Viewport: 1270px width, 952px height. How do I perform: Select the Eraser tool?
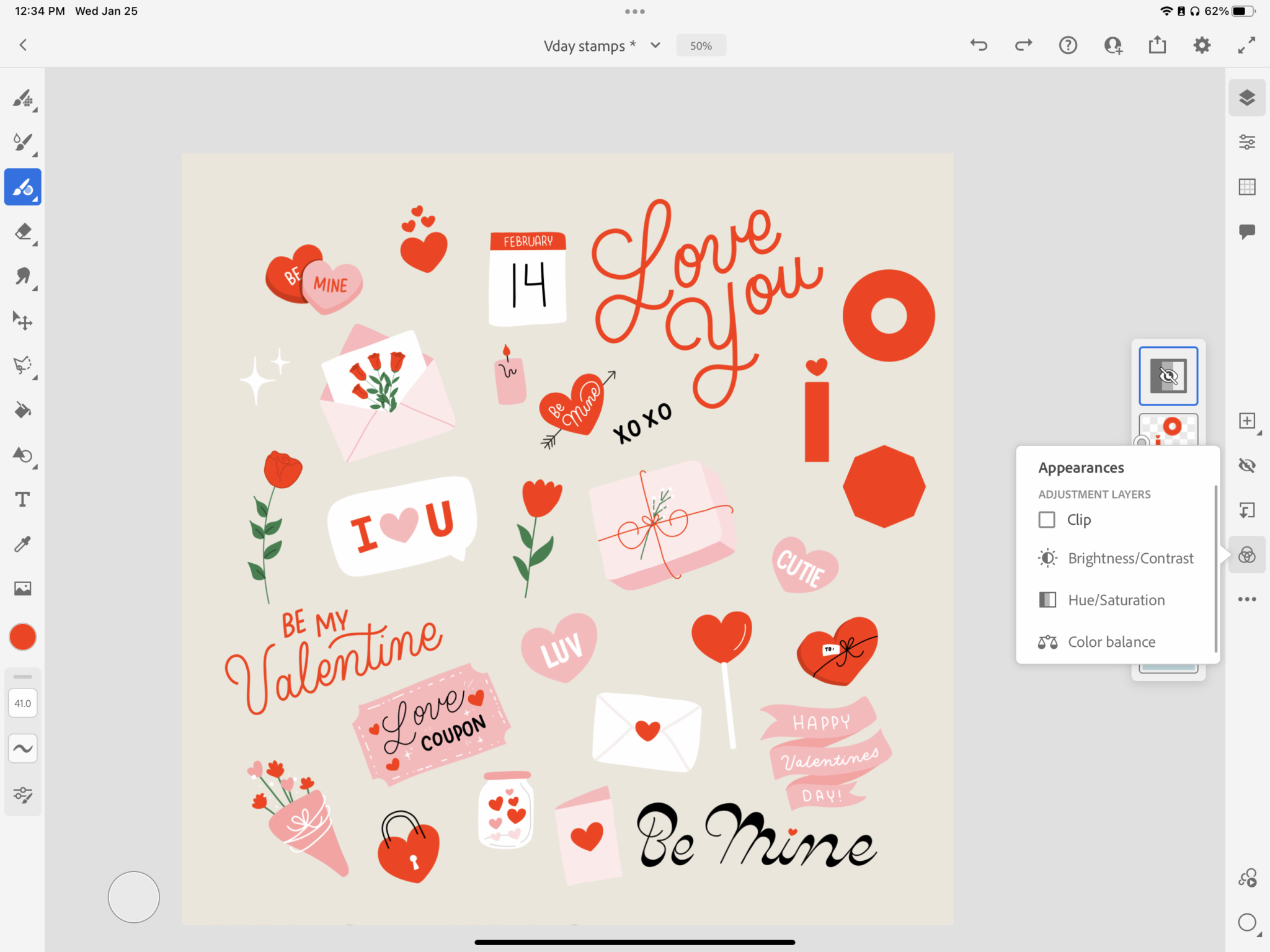pos(22,233)
